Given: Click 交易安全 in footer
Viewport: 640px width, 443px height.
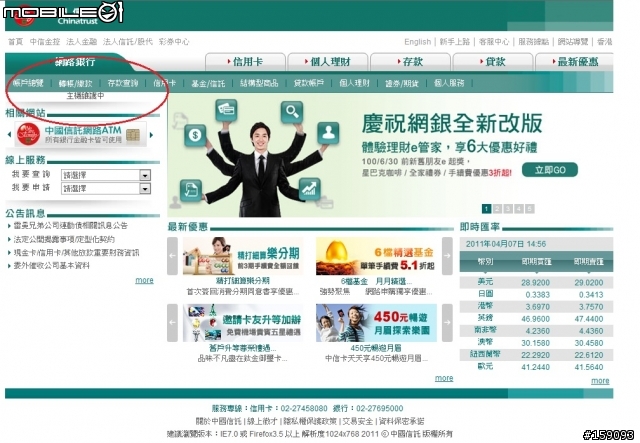Looking at the screenshot, I should click(x=358, y=421).
